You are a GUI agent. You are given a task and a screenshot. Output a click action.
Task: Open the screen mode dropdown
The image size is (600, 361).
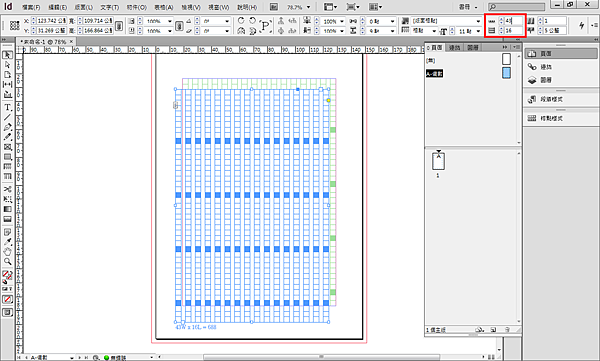(x=353, y=7)
